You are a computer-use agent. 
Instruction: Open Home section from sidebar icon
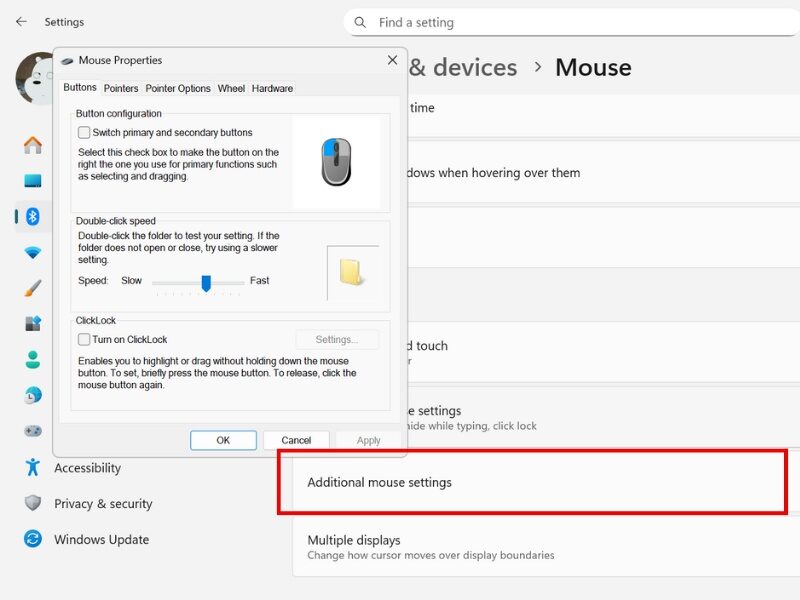(x=33, y=145)
